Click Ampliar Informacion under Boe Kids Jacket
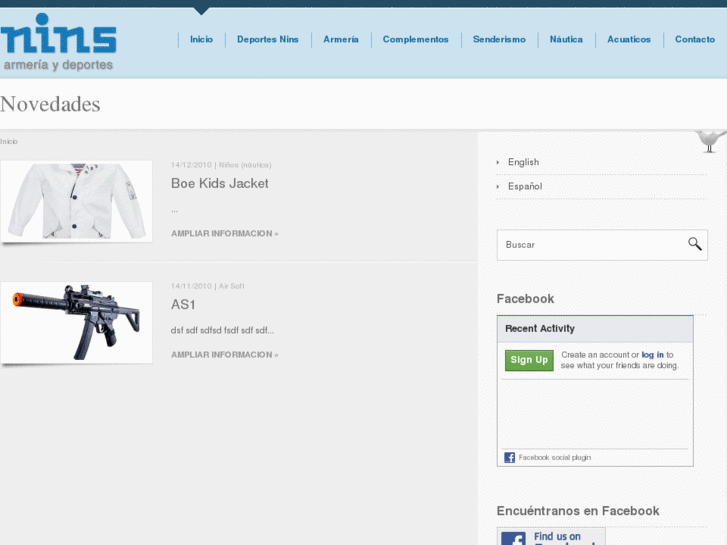 click(x=224, y=233)
